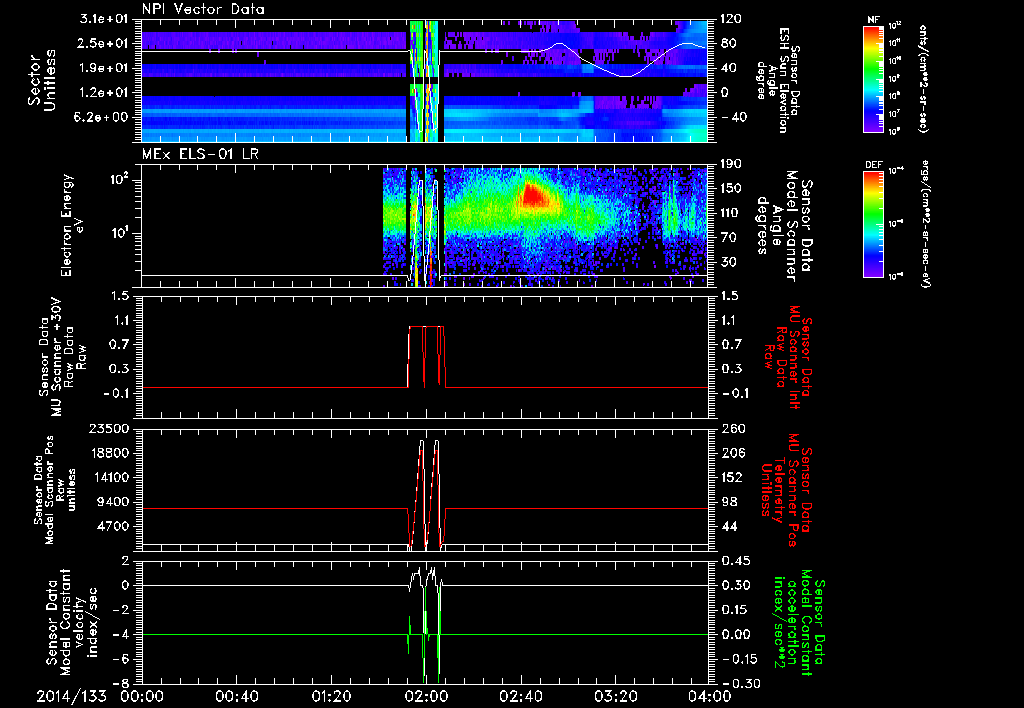1024x708 pixels.
Task: Click the "00:40" time axis label
Action: point(236,696)
